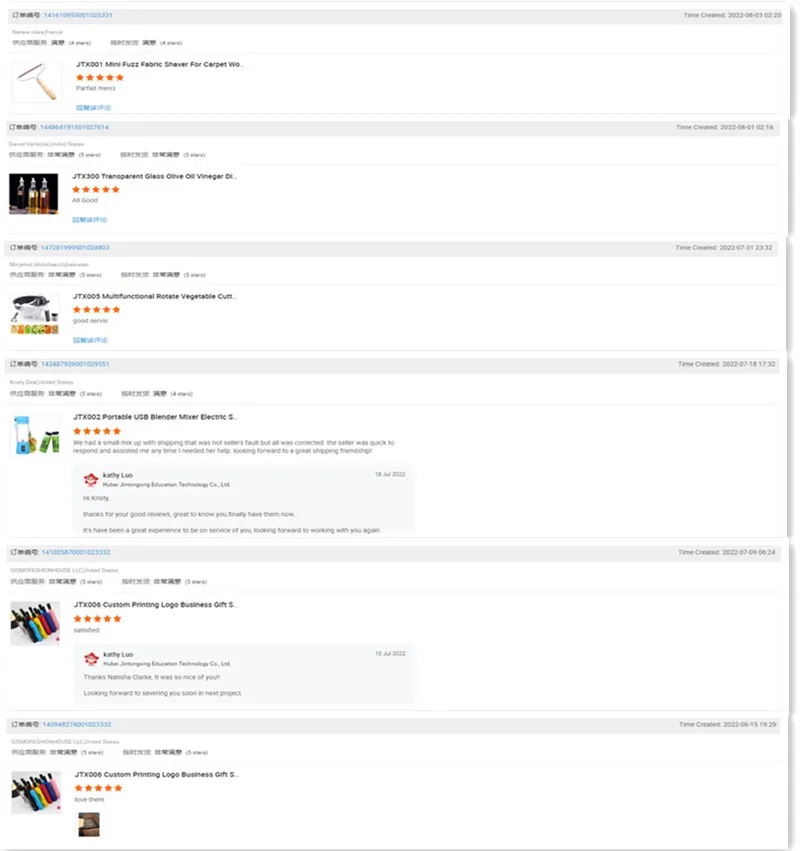
Task: Click the vegetable cutter product thumbnail
Action: [x=34, y=314]
